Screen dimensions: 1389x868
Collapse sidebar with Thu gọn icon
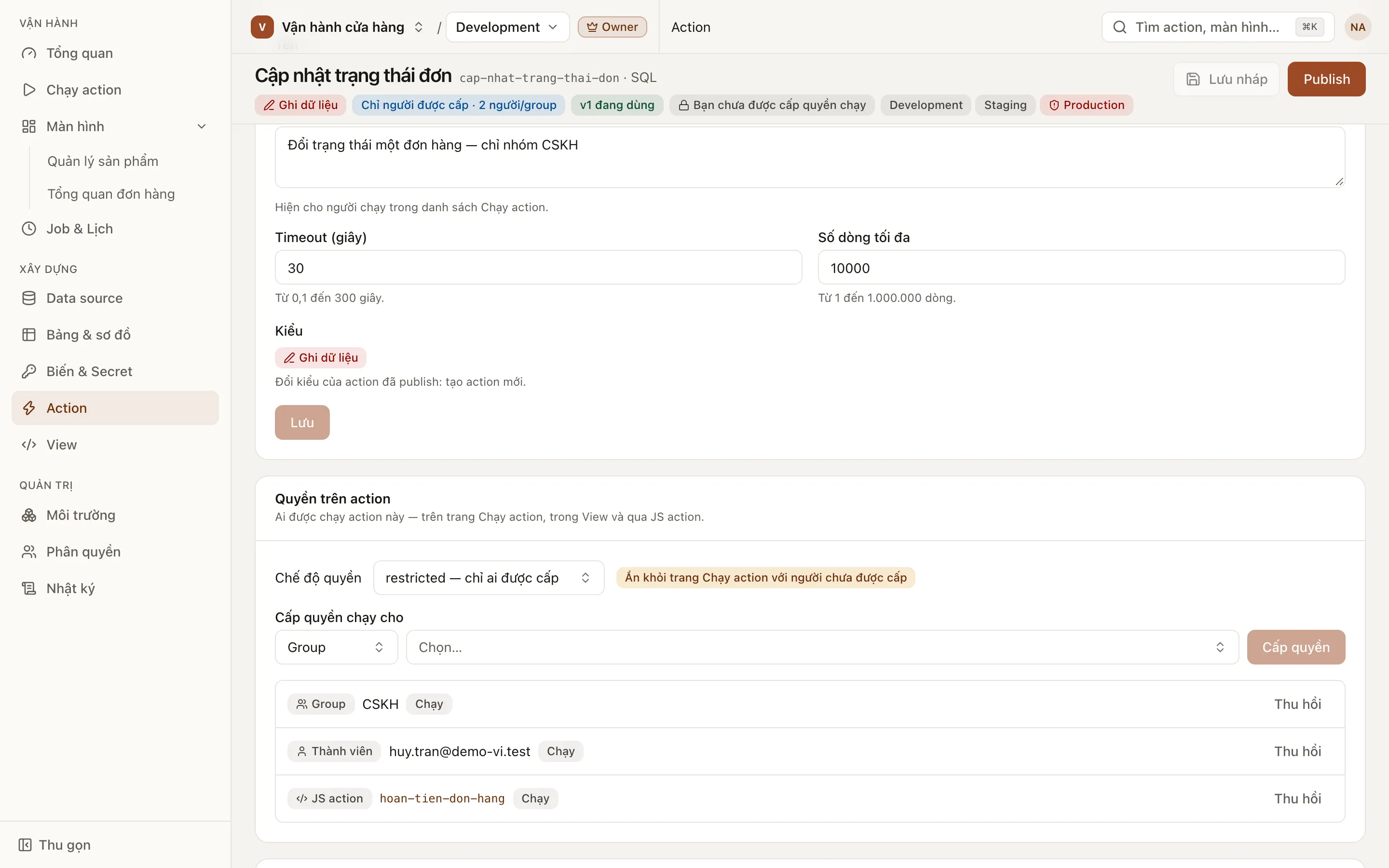[x=25, y=844]
